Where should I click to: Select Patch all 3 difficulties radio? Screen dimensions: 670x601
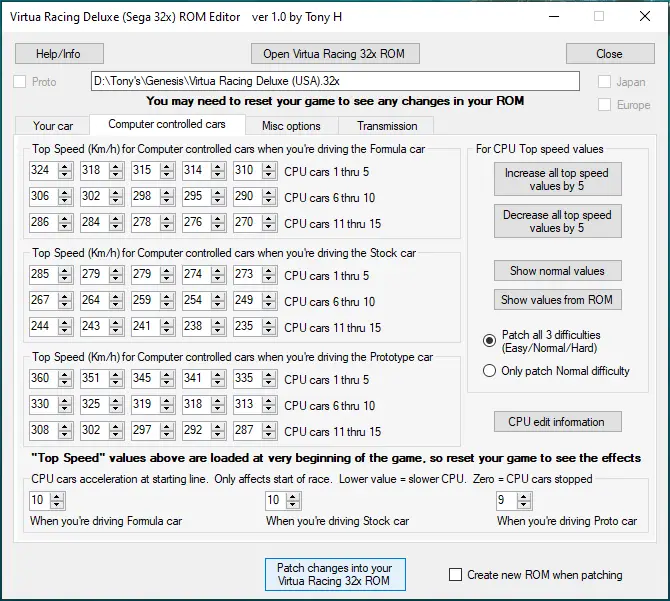click(x=489, y=340)
